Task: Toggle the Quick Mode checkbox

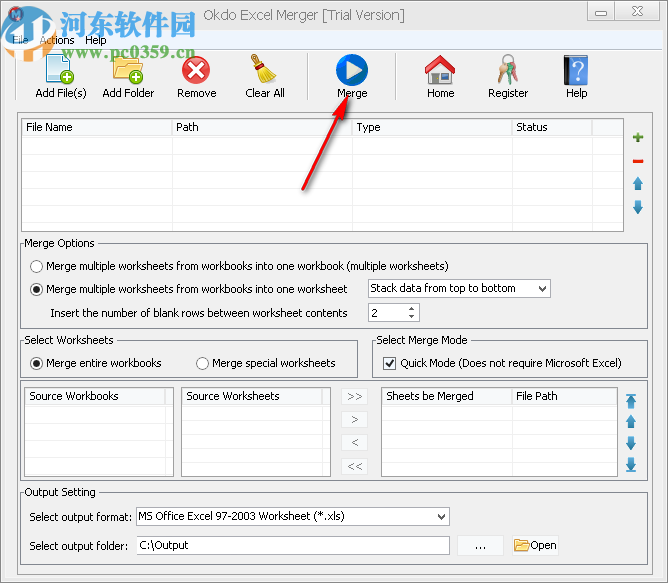Action: pos(389,364)
